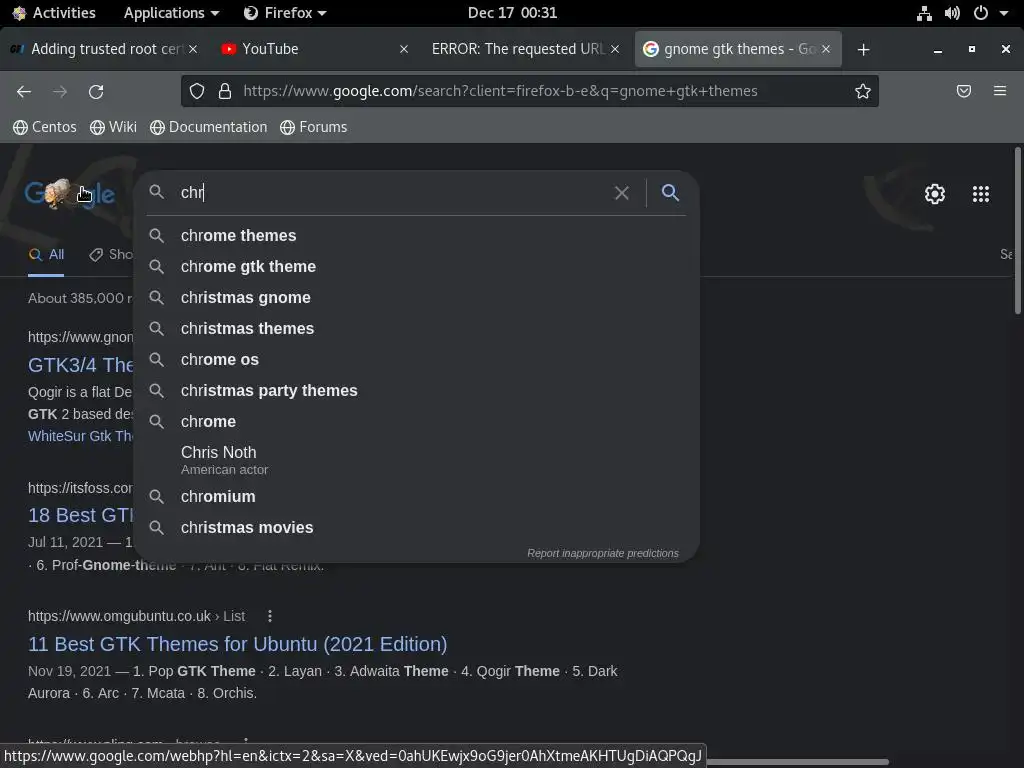Open the Firefox hamburger menu
Screen dimensions: 1024x768
click(1000, 91)
